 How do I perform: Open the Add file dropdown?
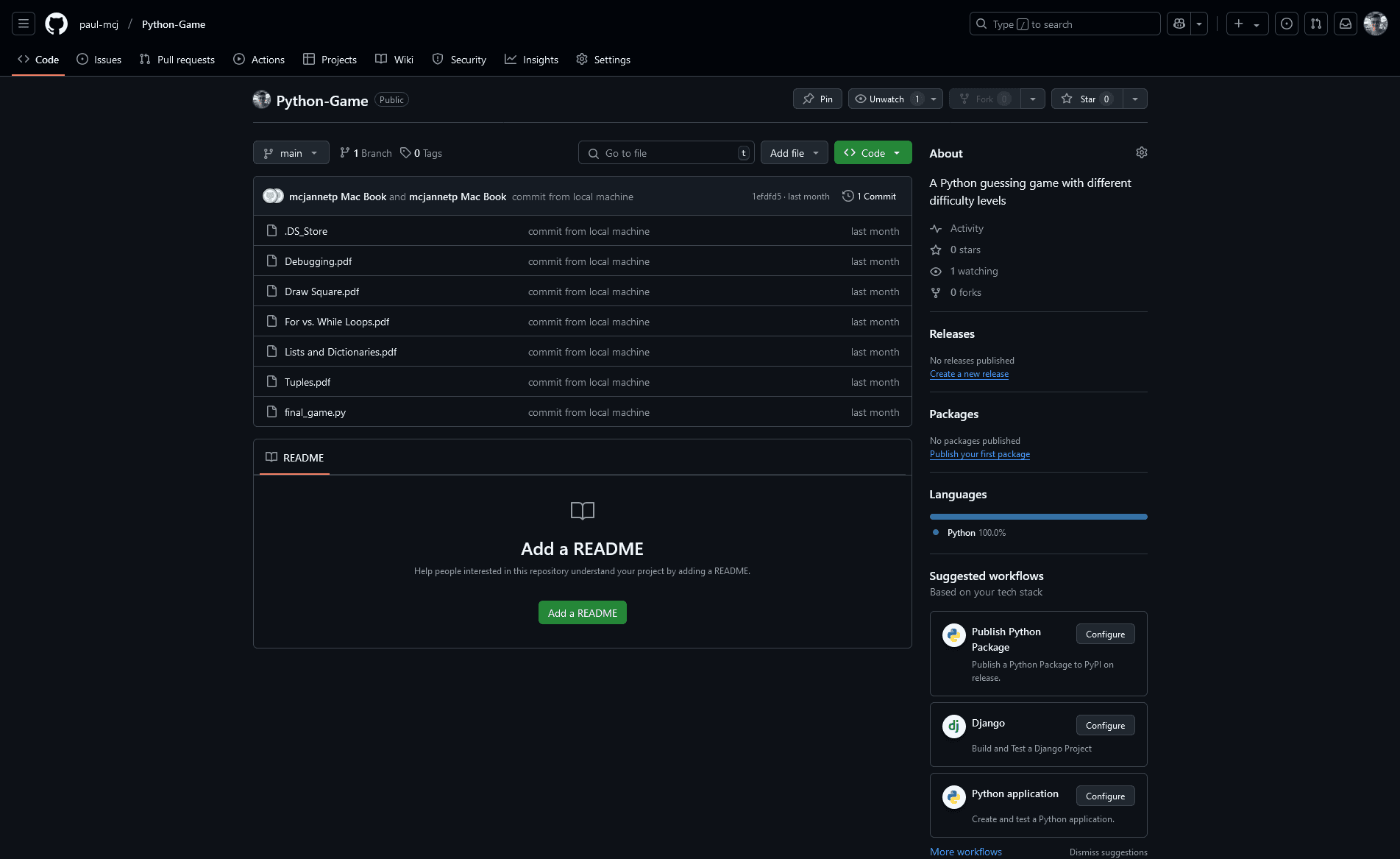[x=794, y=152]
